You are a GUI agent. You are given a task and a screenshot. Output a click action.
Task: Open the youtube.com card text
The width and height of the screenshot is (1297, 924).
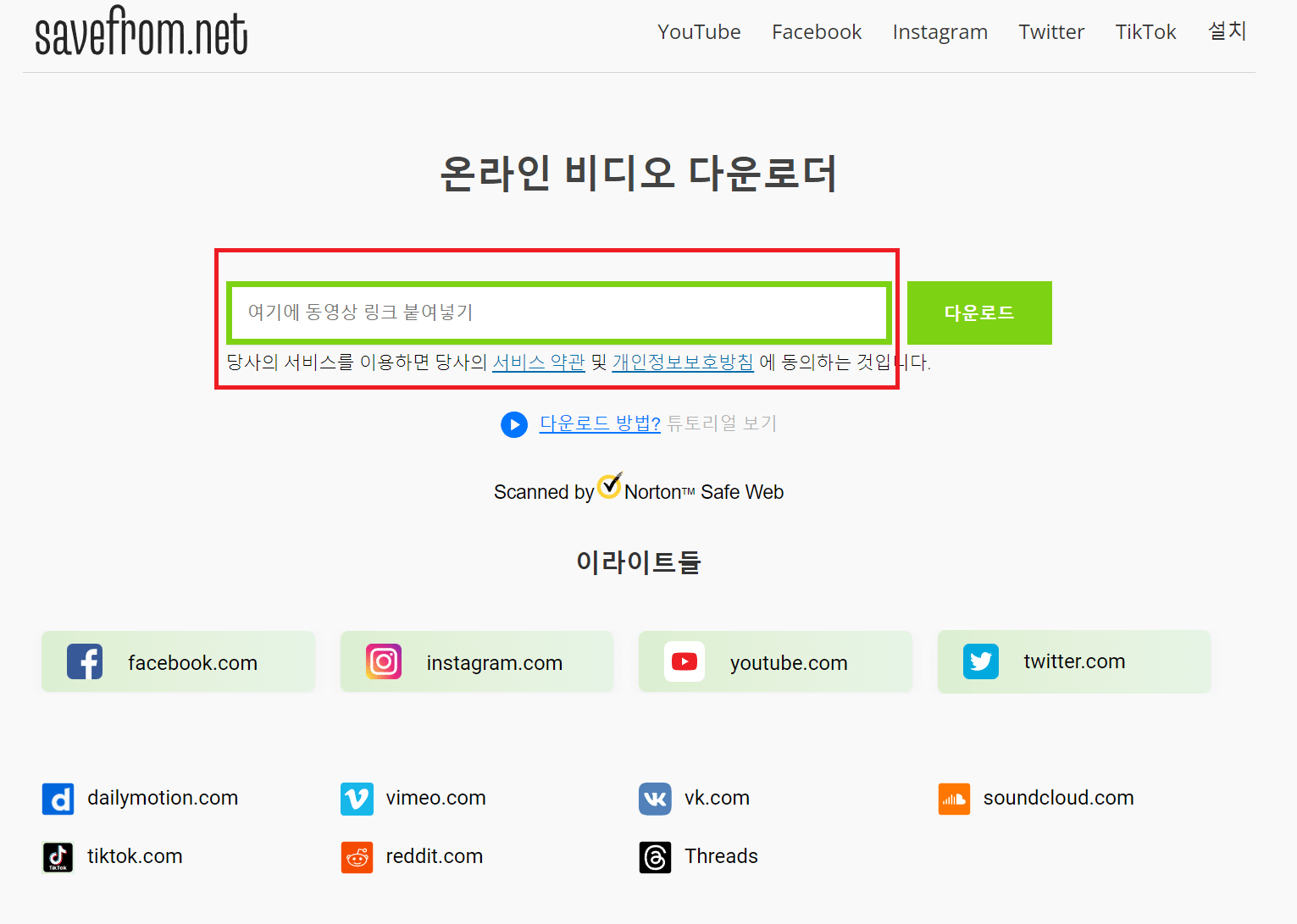coord(789,663)
